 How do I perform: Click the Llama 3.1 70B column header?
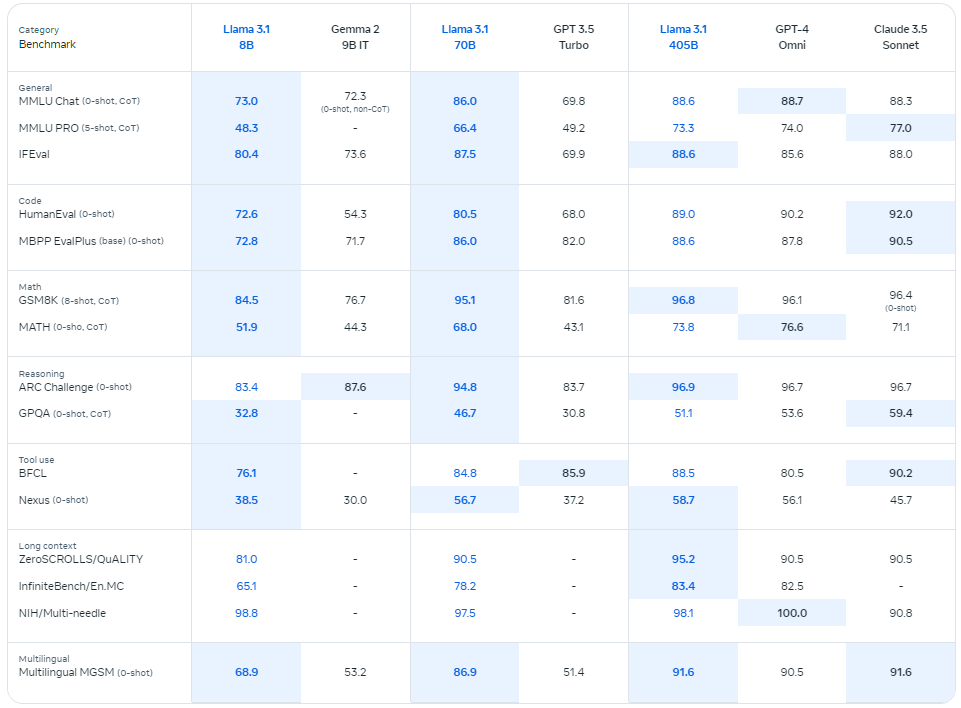[465, 37]
